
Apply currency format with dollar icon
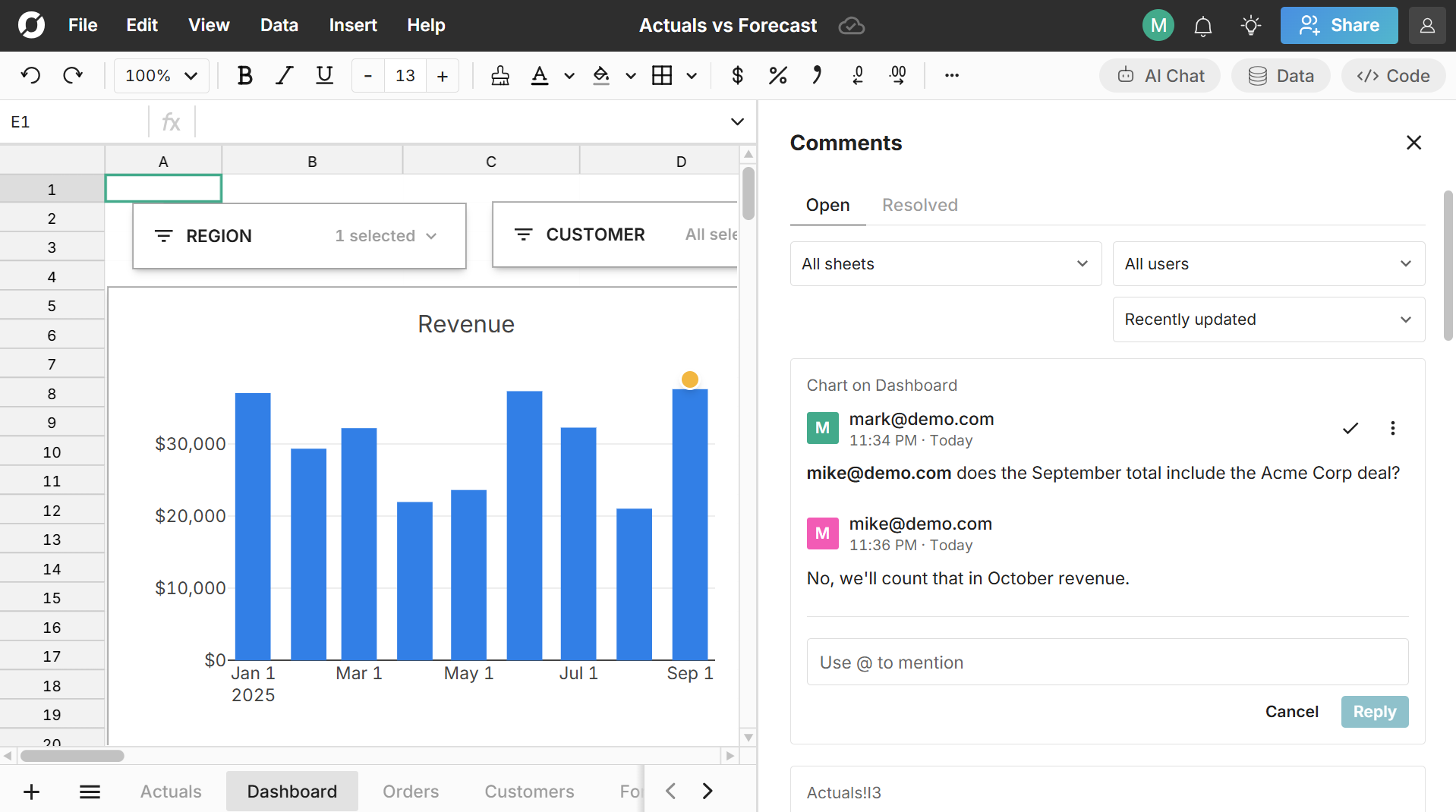(737, 76)
